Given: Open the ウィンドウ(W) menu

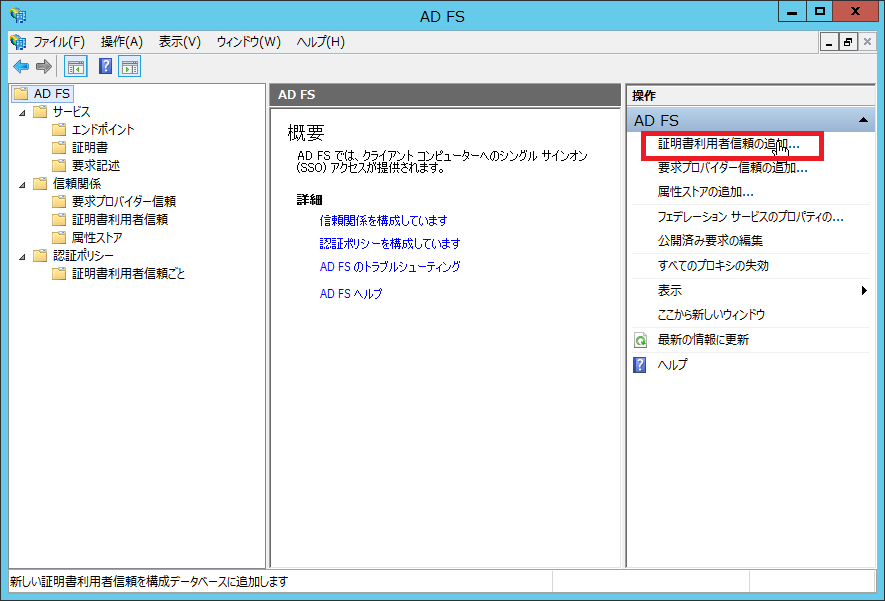Looking at the screenshot, I should click(x=248, y=42).
